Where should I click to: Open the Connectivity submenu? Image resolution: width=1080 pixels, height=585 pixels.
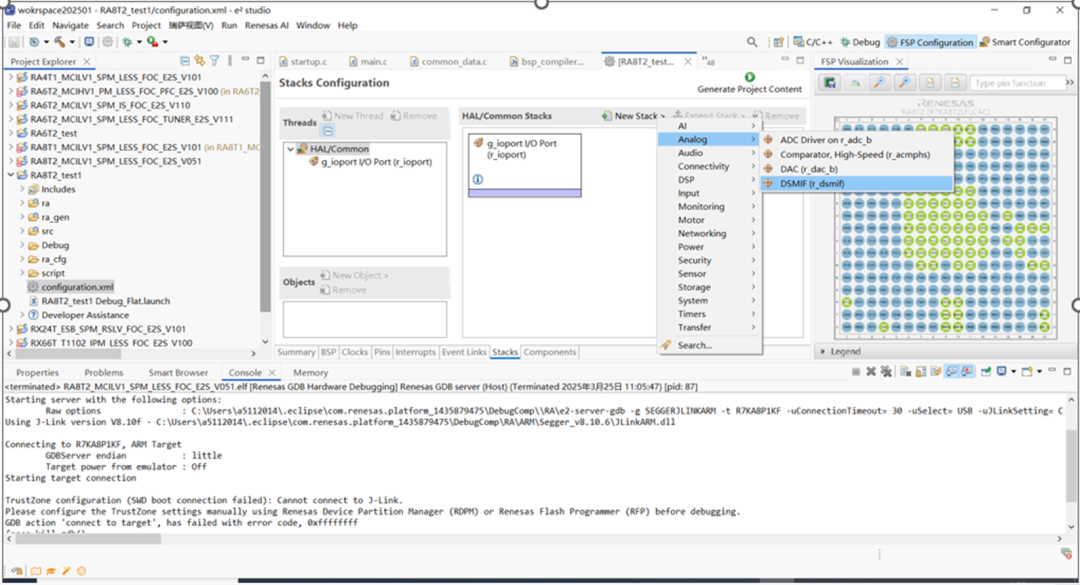point(709,166)
